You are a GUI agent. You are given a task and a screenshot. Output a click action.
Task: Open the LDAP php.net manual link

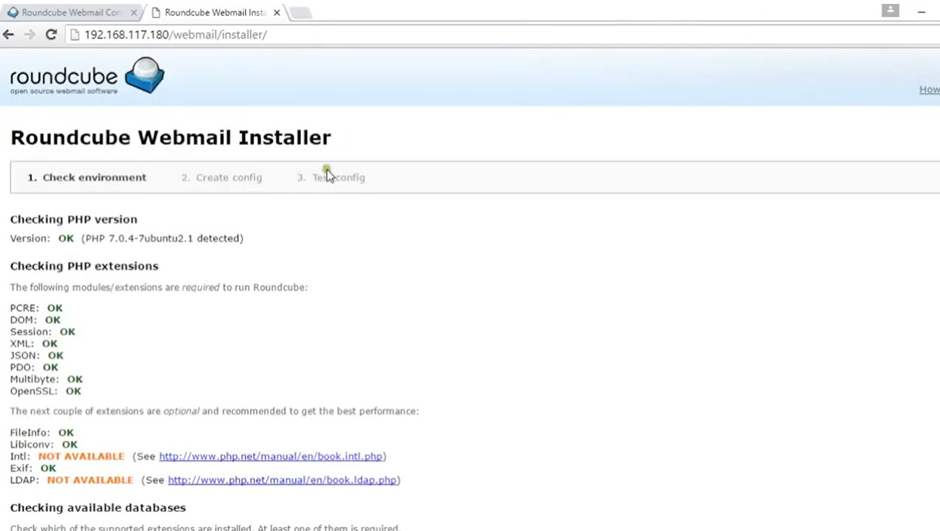[x=282, y=480]
